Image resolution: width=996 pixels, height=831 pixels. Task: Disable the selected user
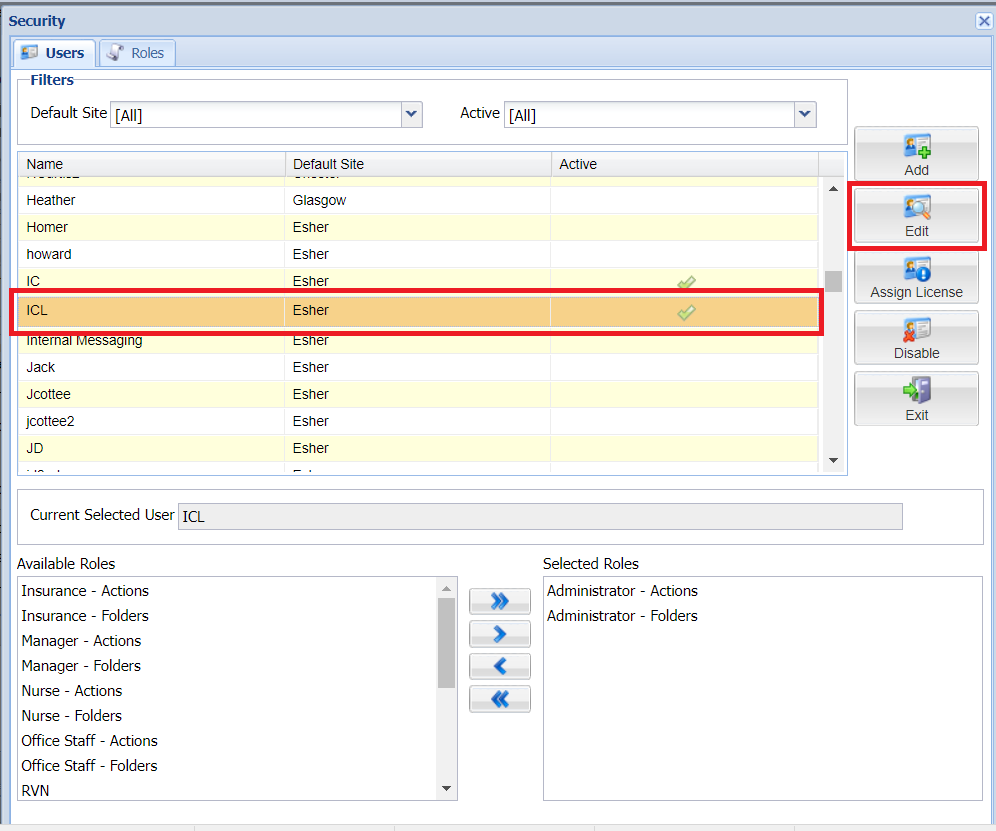click(916, 338)
